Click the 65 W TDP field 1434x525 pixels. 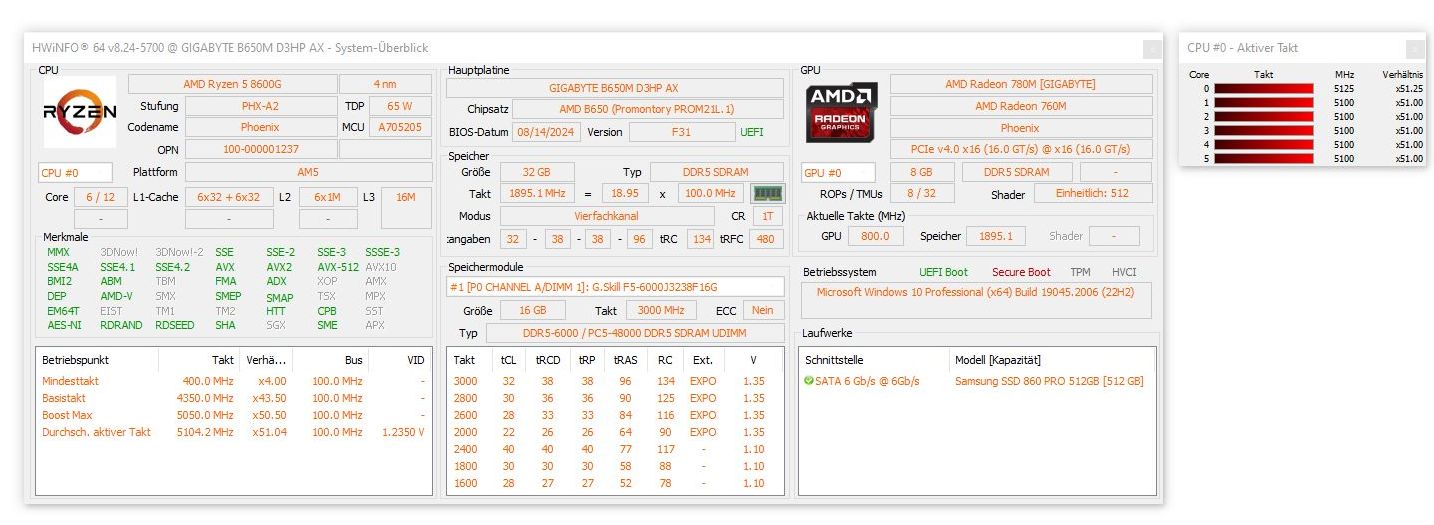pyautogui.click(x=400, y=106)
